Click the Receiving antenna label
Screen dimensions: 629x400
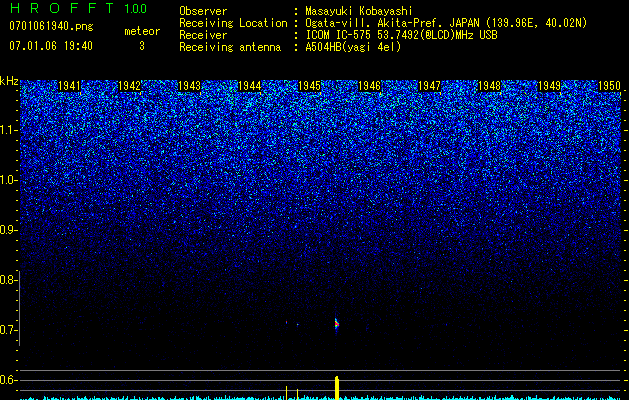tap(230, 47)
